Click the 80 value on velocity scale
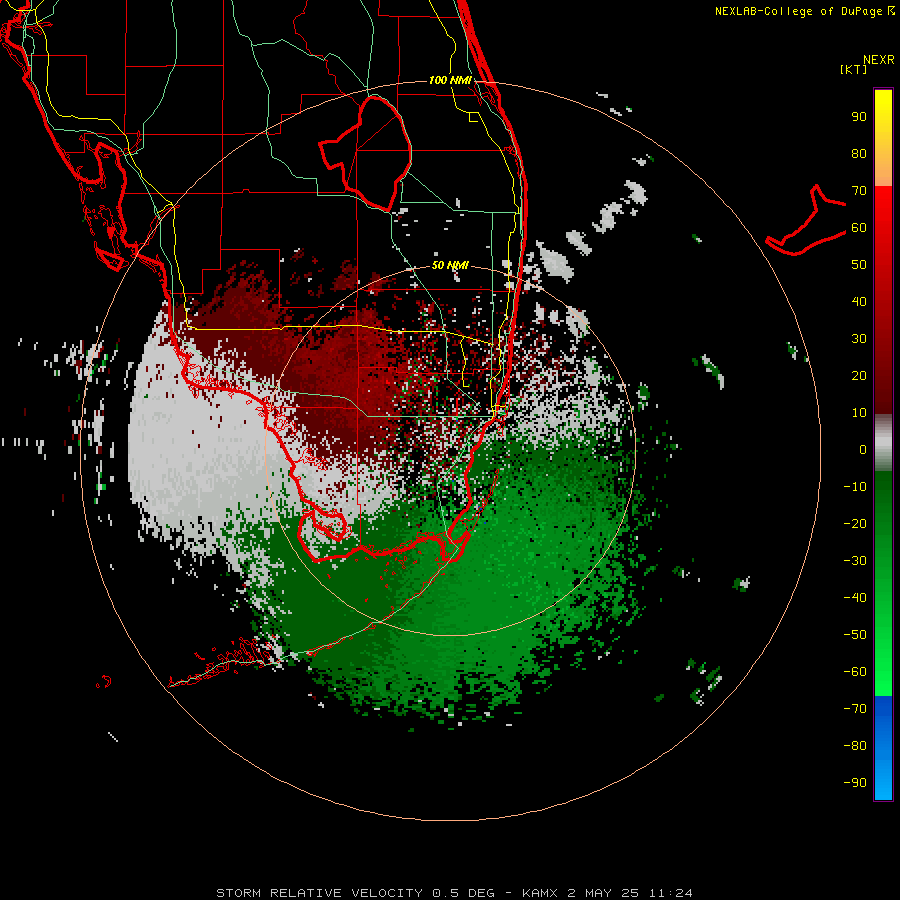 pyautogui.click(x=859, y=154)
